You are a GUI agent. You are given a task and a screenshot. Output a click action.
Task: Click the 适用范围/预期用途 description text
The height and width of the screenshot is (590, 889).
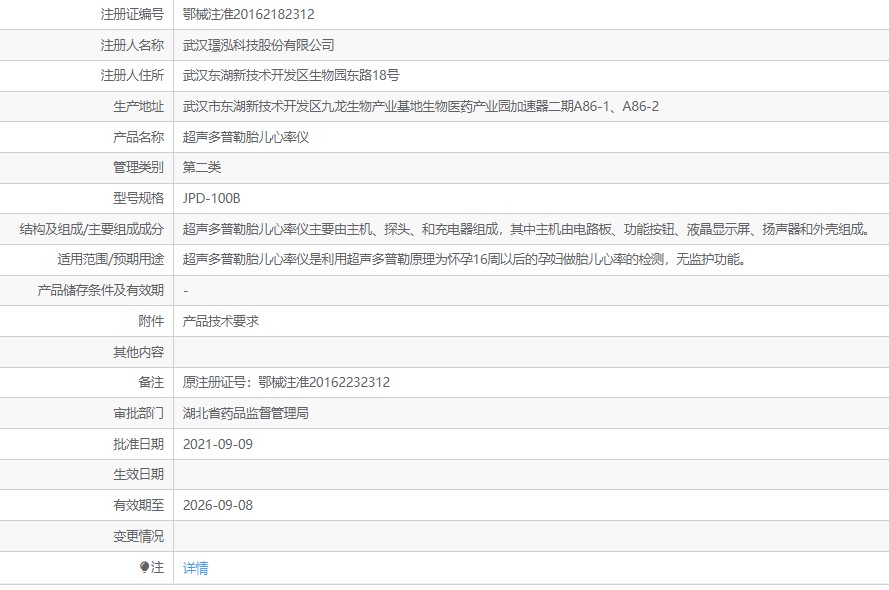click(x=465, y=260)
